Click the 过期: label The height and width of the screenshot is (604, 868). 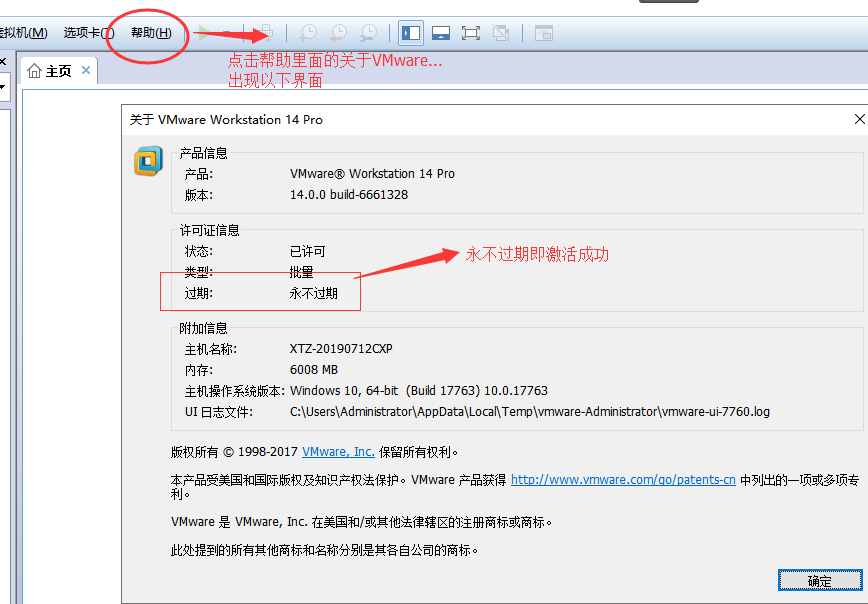[199, 293]
